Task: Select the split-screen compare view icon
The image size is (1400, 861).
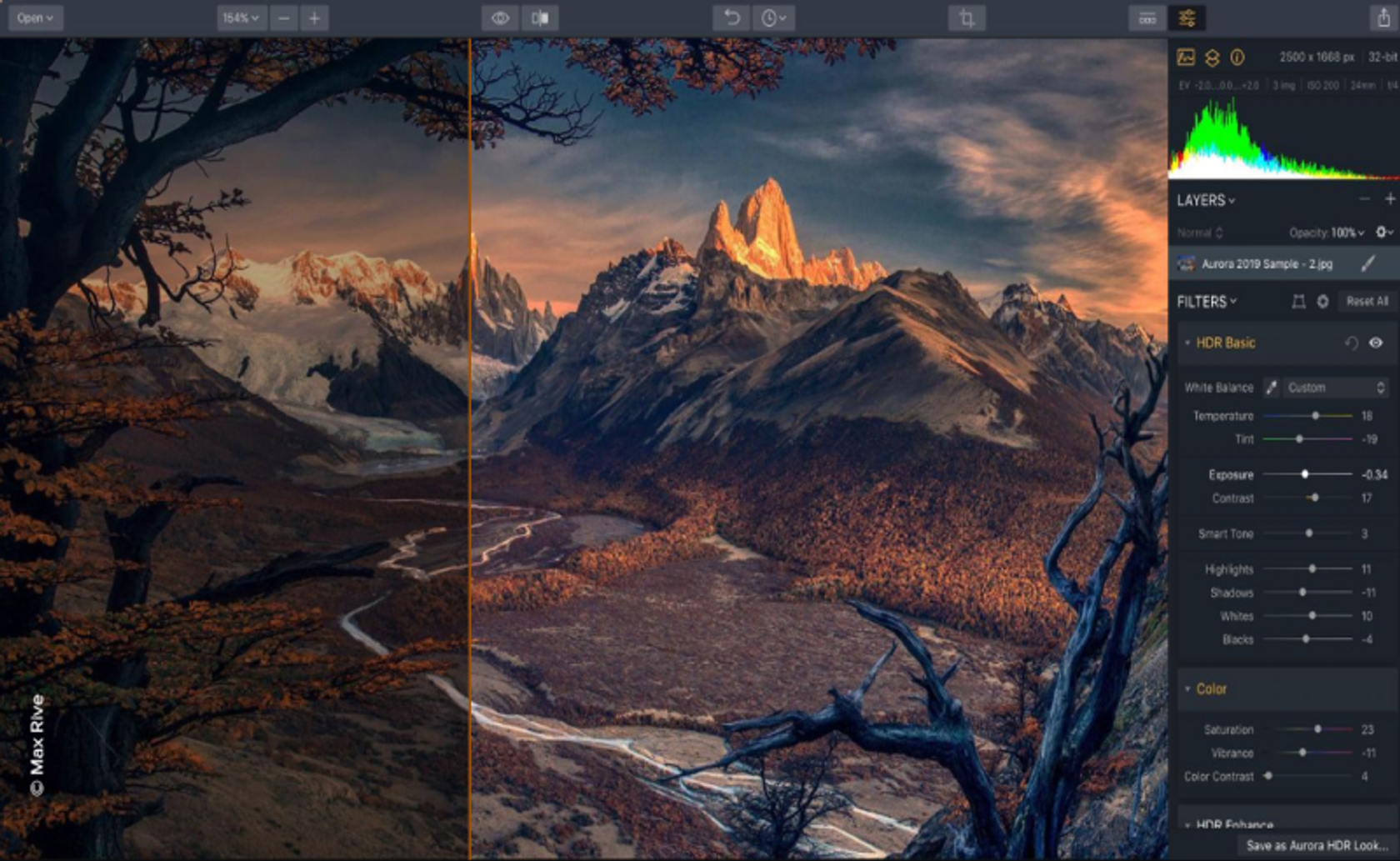Action: click(542, 17)
